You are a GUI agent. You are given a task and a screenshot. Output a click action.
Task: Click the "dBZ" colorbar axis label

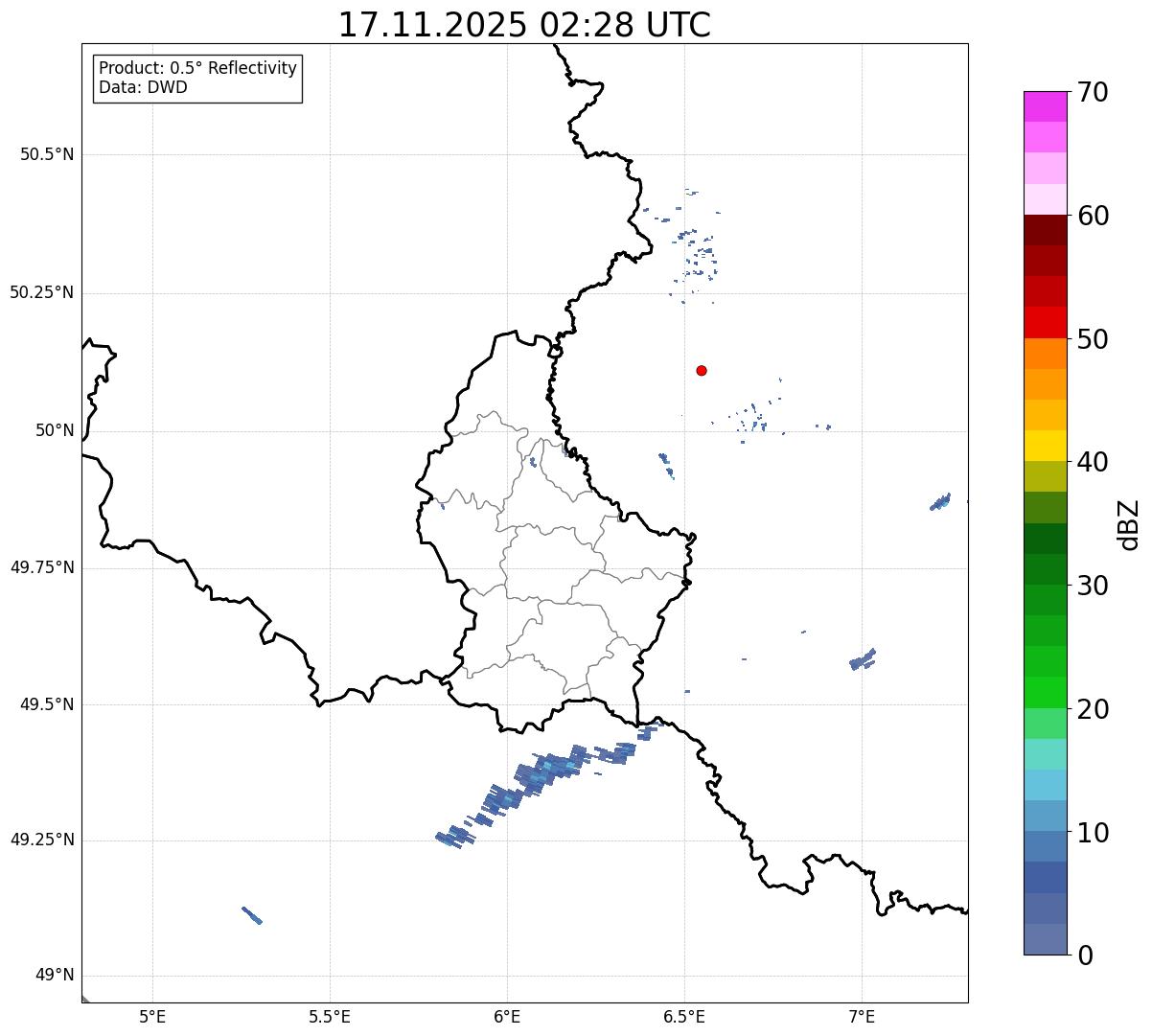point(1130,523)
